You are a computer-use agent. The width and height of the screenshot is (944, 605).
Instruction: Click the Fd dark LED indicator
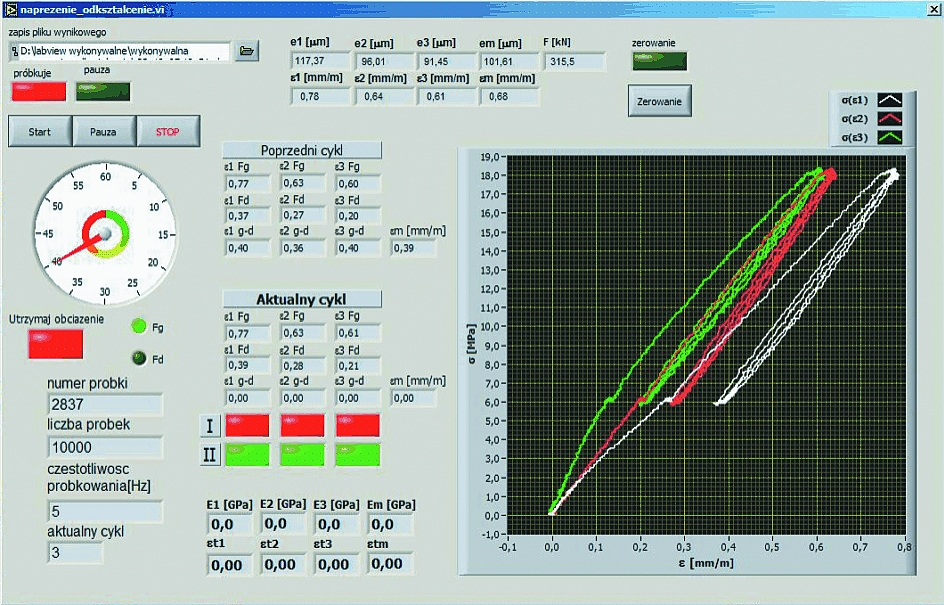coord(139,358)
